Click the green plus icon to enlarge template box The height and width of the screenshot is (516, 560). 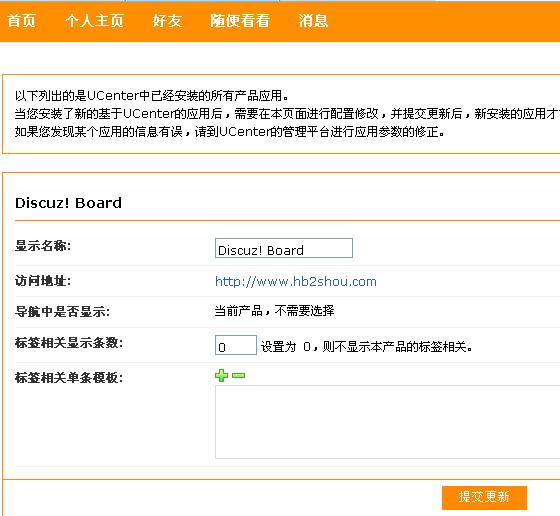pos(221,375)
